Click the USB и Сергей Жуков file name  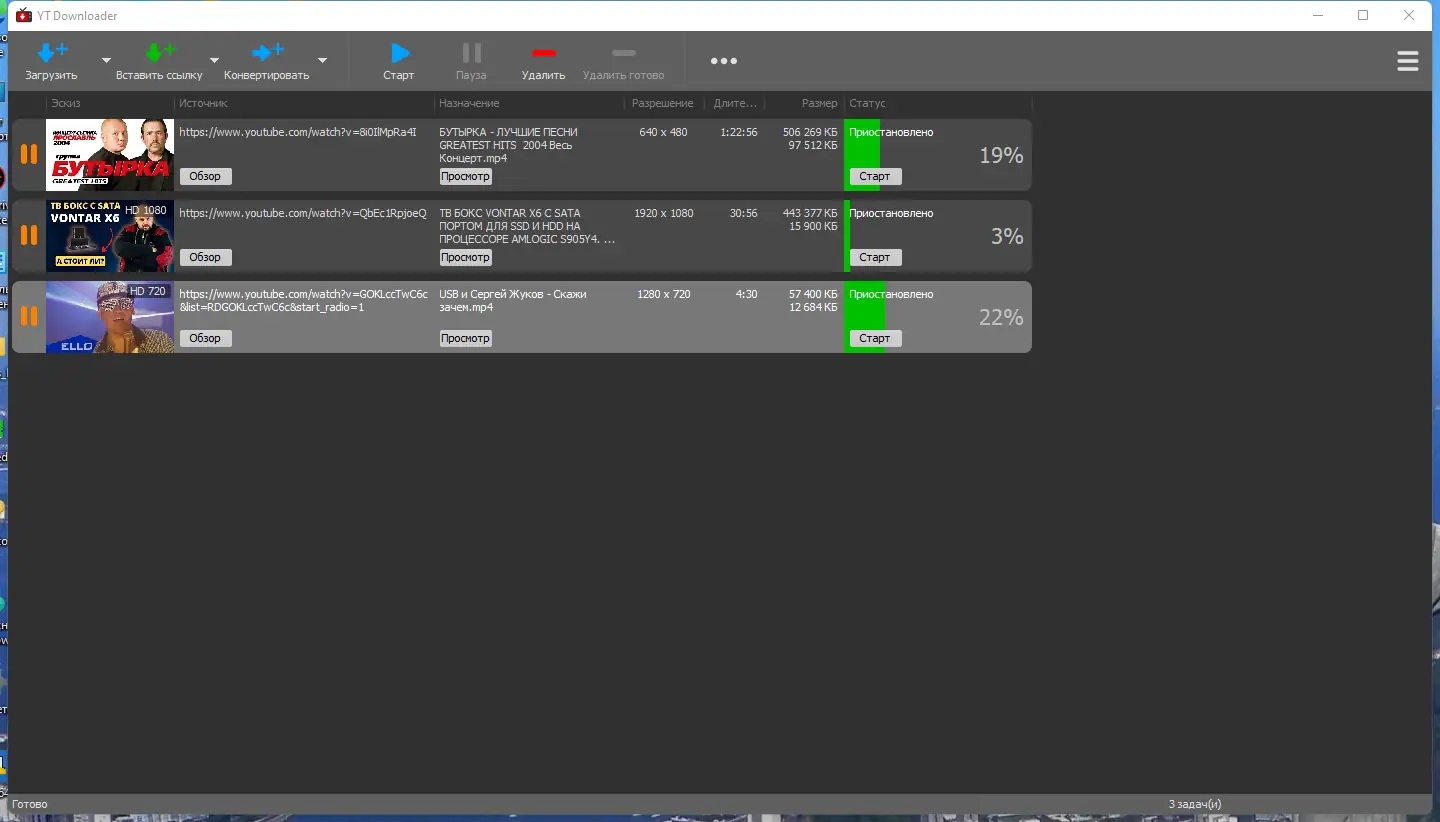coord(513,300)
